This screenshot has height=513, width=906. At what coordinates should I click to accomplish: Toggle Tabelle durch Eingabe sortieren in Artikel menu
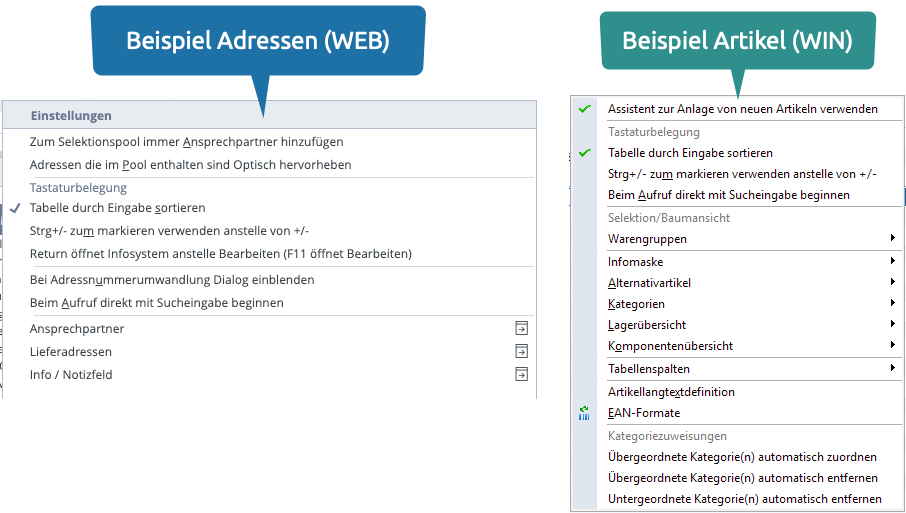pos(690,153)
